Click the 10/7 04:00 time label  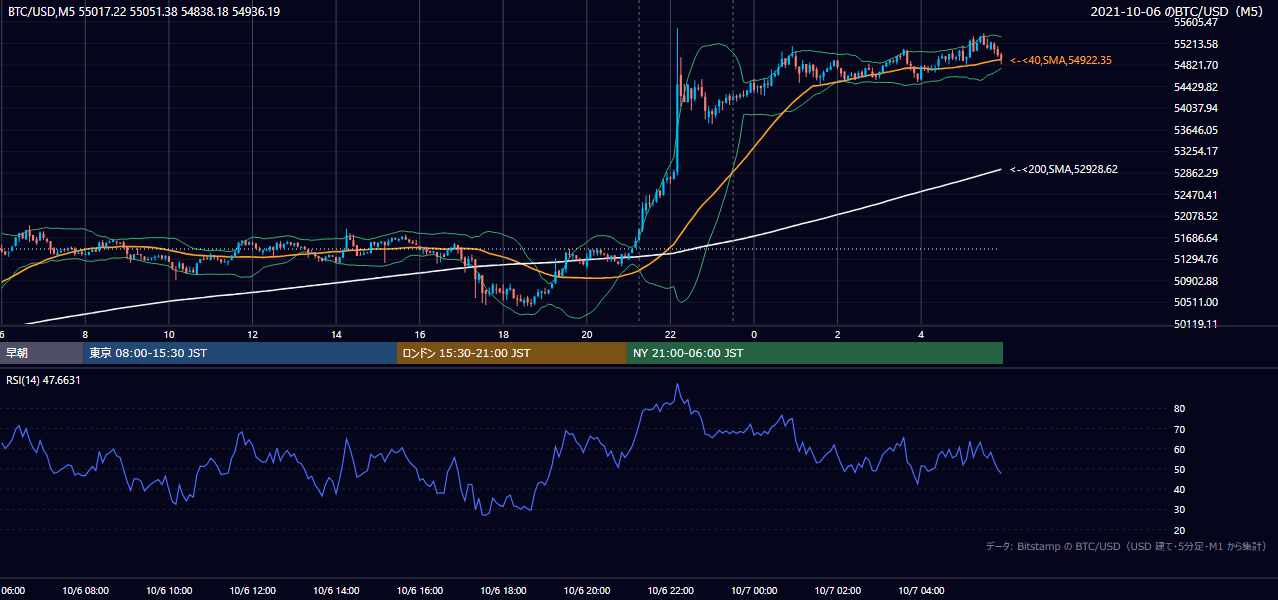920,591
